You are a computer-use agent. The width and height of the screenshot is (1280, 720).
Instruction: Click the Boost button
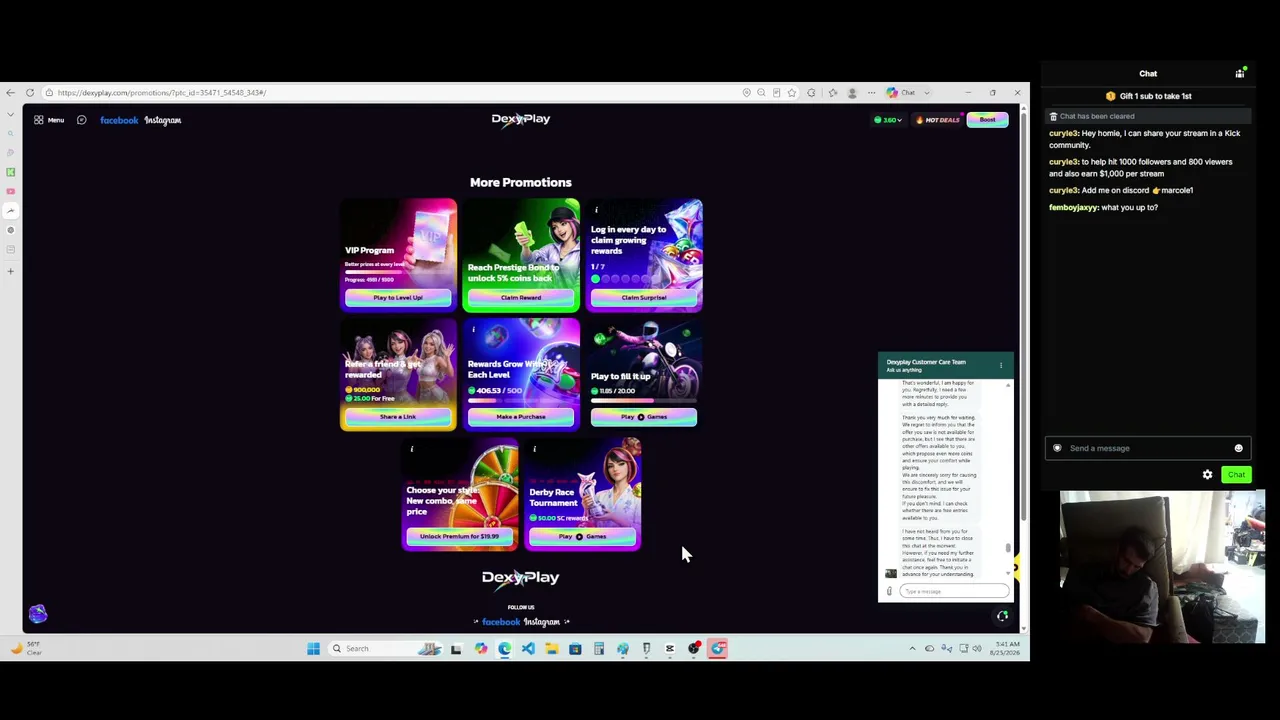(x=987, y=120)
